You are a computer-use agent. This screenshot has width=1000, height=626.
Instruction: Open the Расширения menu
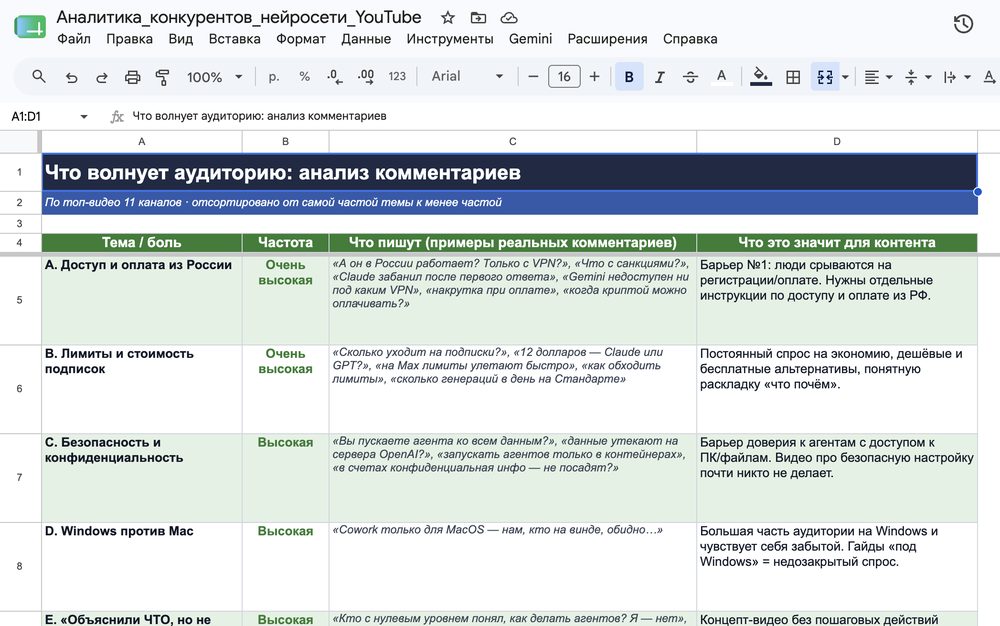pos(607,39)
